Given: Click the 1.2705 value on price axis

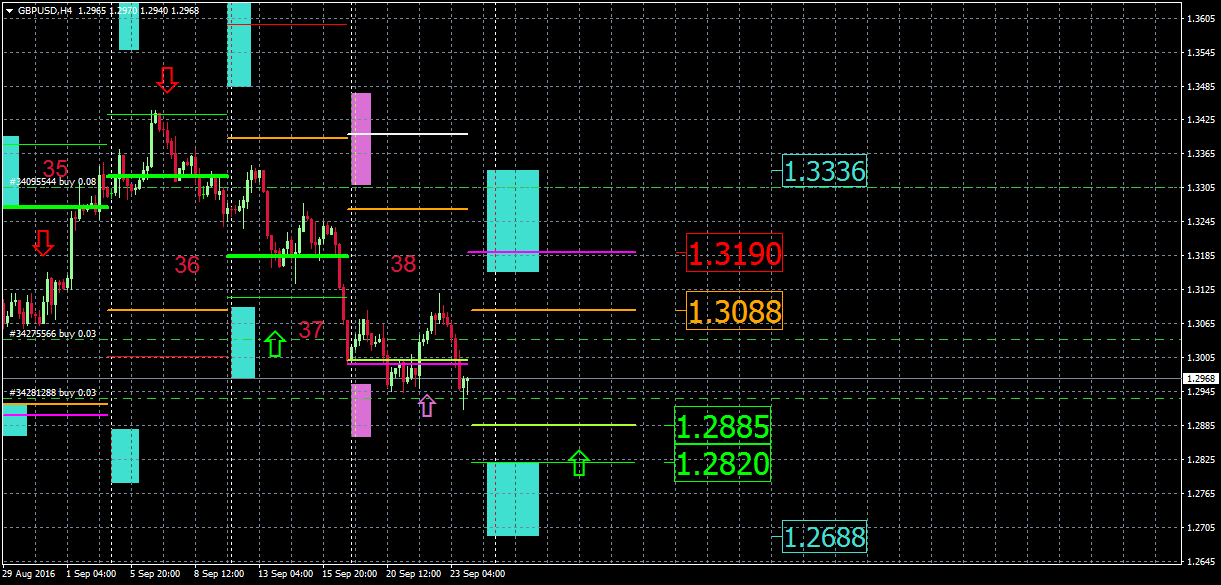Looking at the screenshot, I should [x=1199, y=527].
